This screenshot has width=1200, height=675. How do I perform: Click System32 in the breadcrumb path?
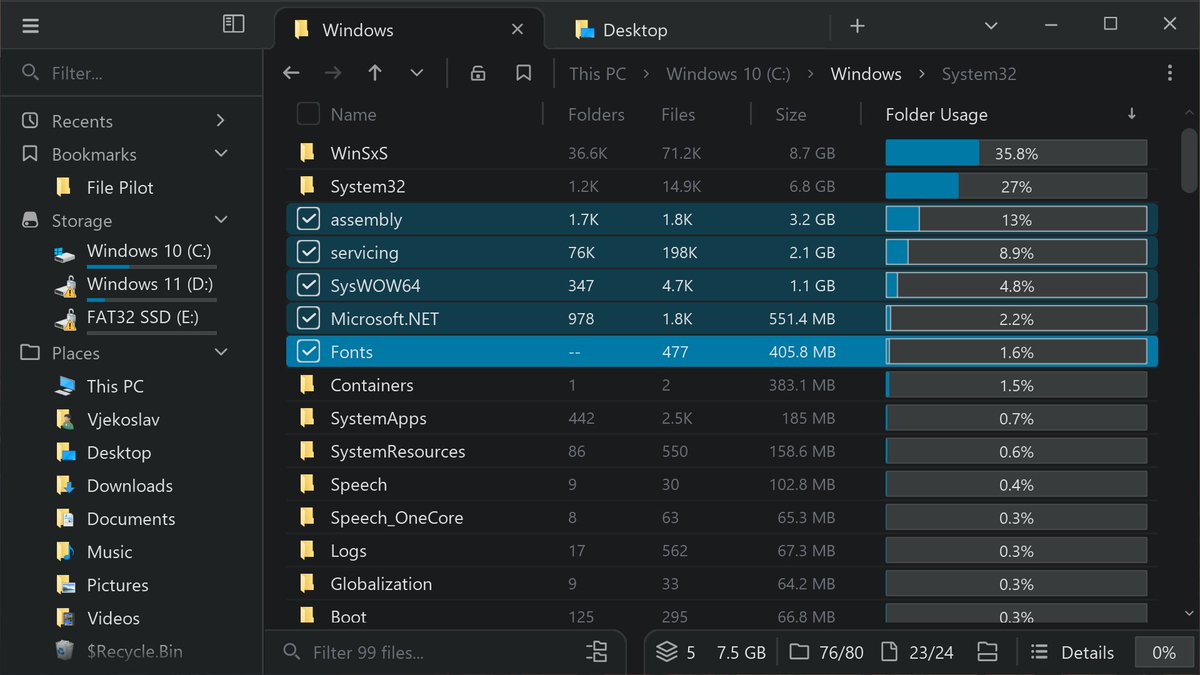pos(979,73)
